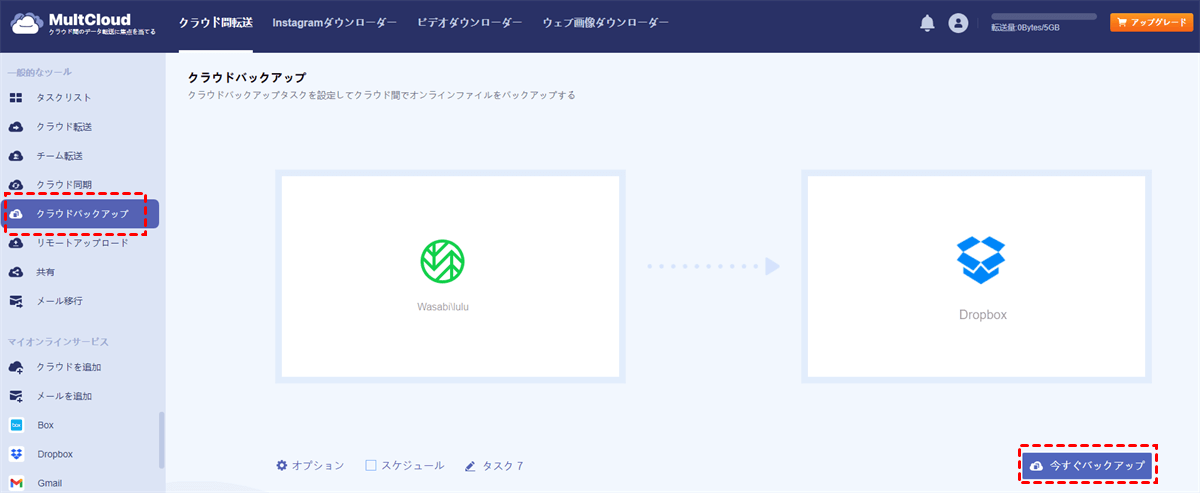Open オプション gear settings
This screenshot has width=1200, height=493.
310,466
